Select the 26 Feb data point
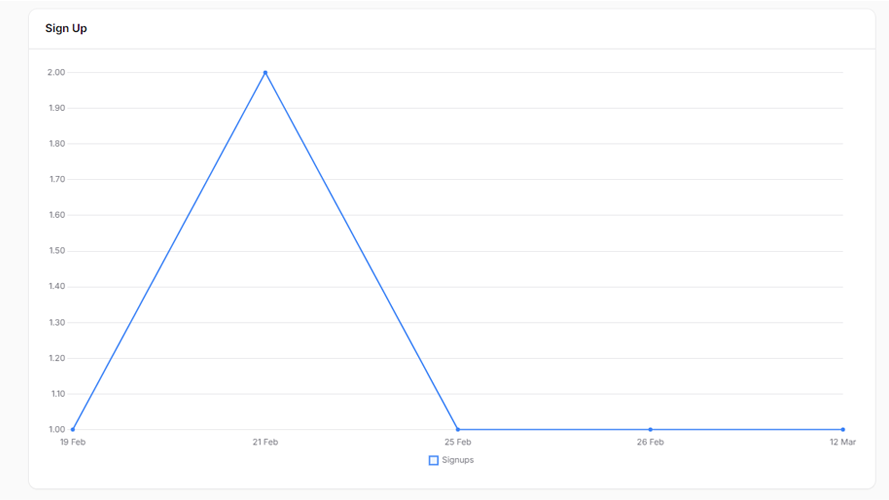The width and height of the screenshot is (889, 500). [x=650, y=429]
